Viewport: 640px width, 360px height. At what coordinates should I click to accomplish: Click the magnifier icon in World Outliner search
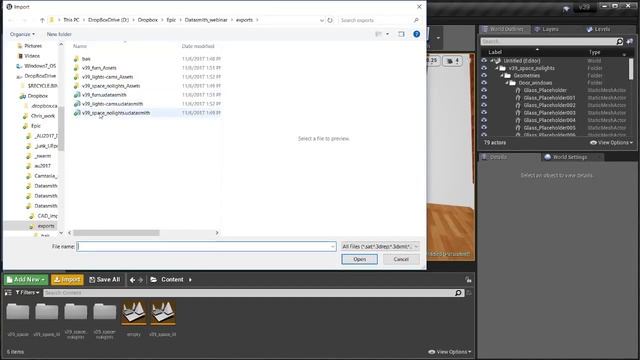click(620, 41)
